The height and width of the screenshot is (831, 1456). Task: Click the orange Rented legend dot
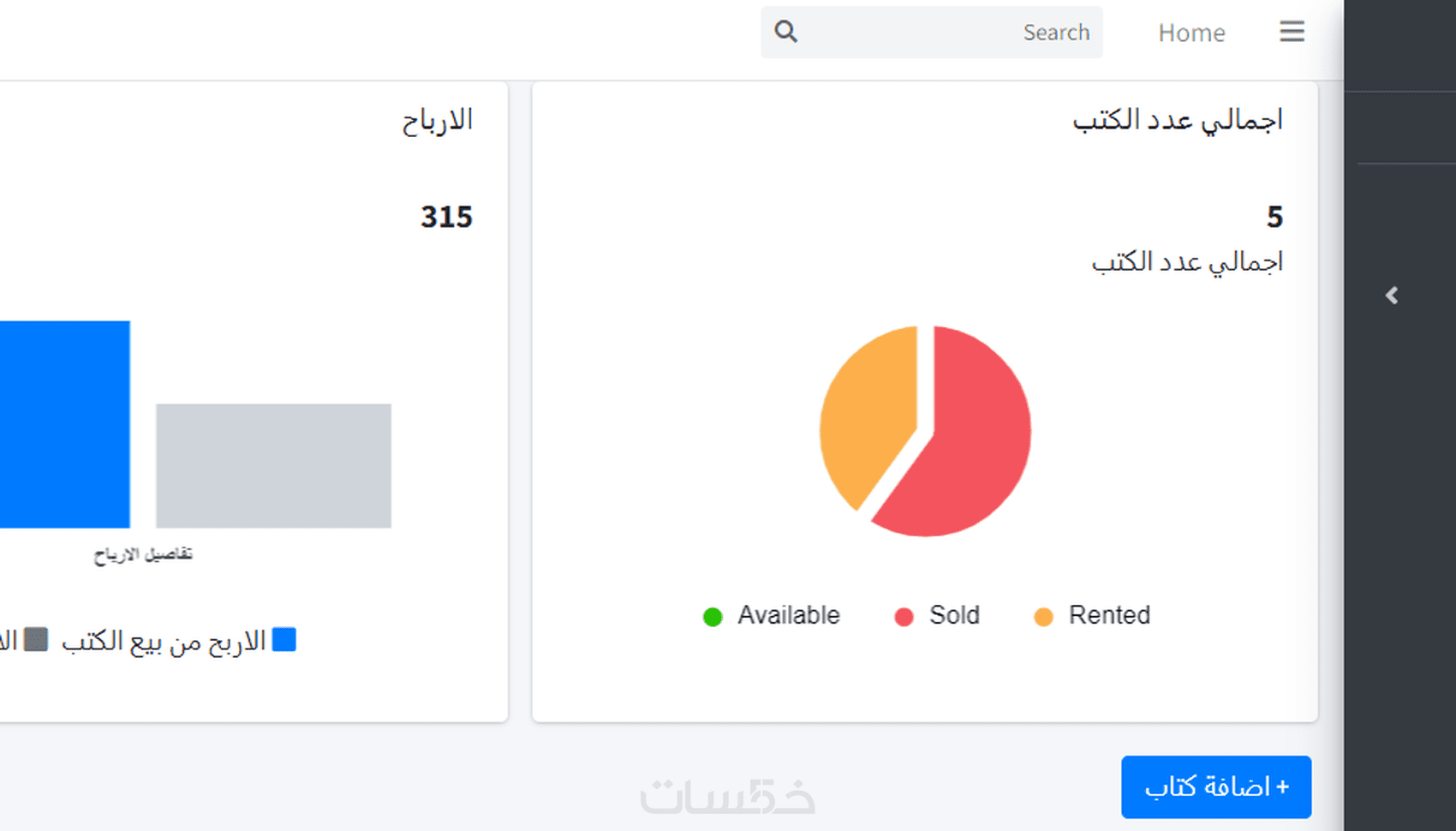[x=1043, y=617]
